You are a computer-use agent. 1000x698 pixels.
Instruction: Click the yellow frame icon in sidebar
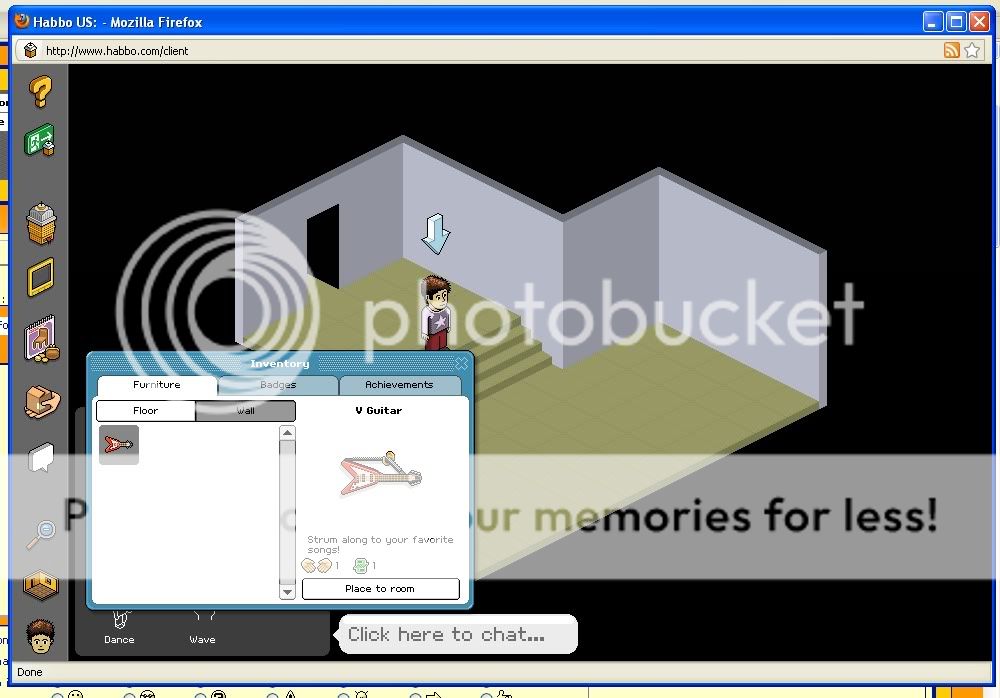(x=40, y=279)
